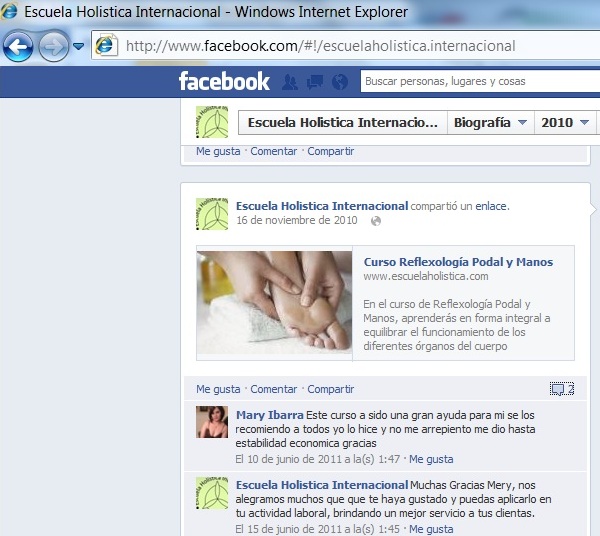Viewport: 600px width, 536px height.
Task: Click the 16 de noviembre de 2010 date
Action: pyautogui.click(x=297, y=220)
